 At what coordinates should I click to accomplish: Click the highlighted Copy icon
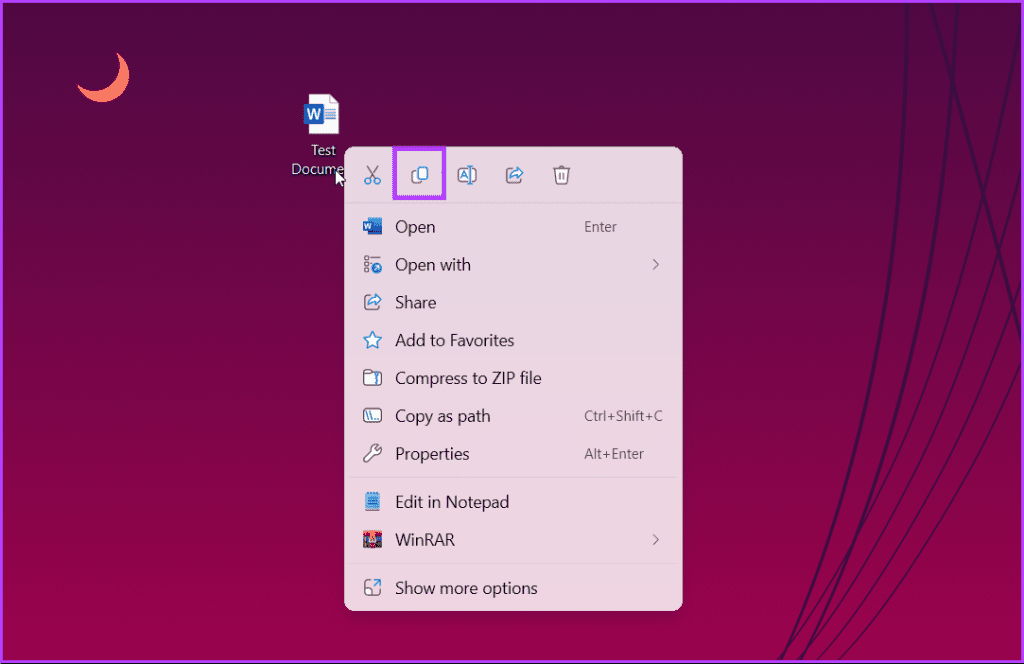coord(420,175)
